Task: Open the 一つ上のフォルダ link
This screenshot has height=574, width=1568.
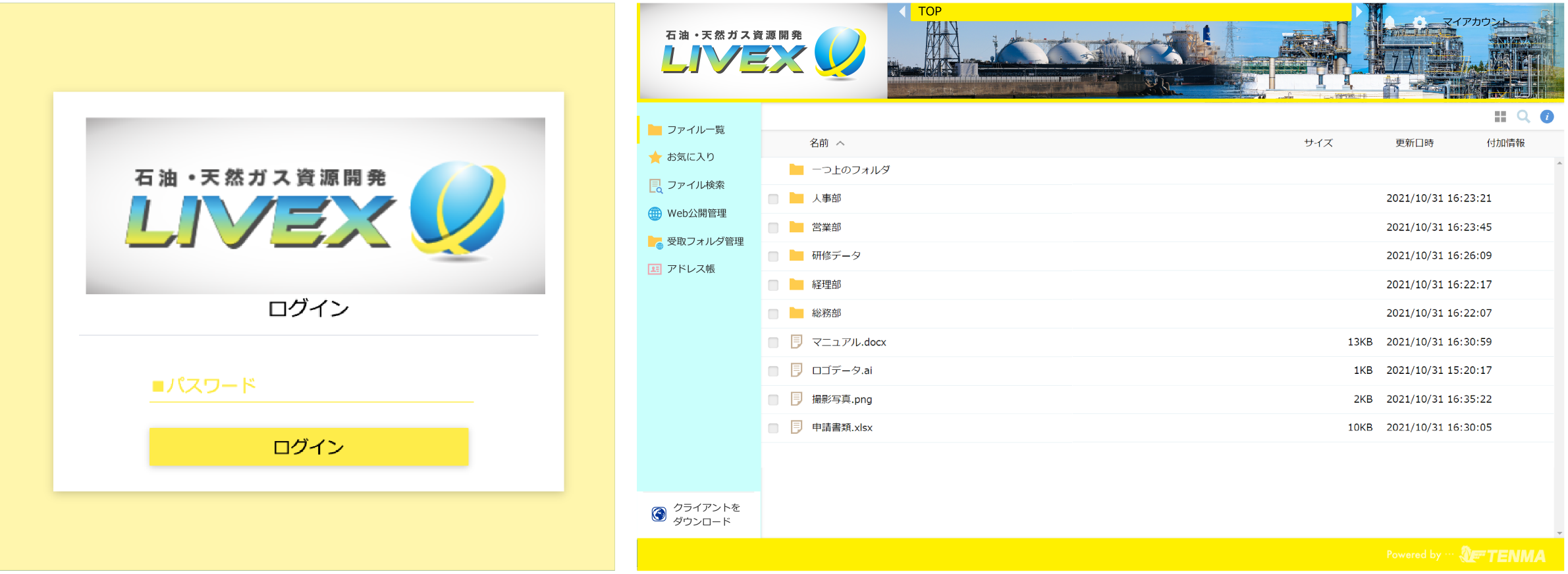Action: coord(851,170)
